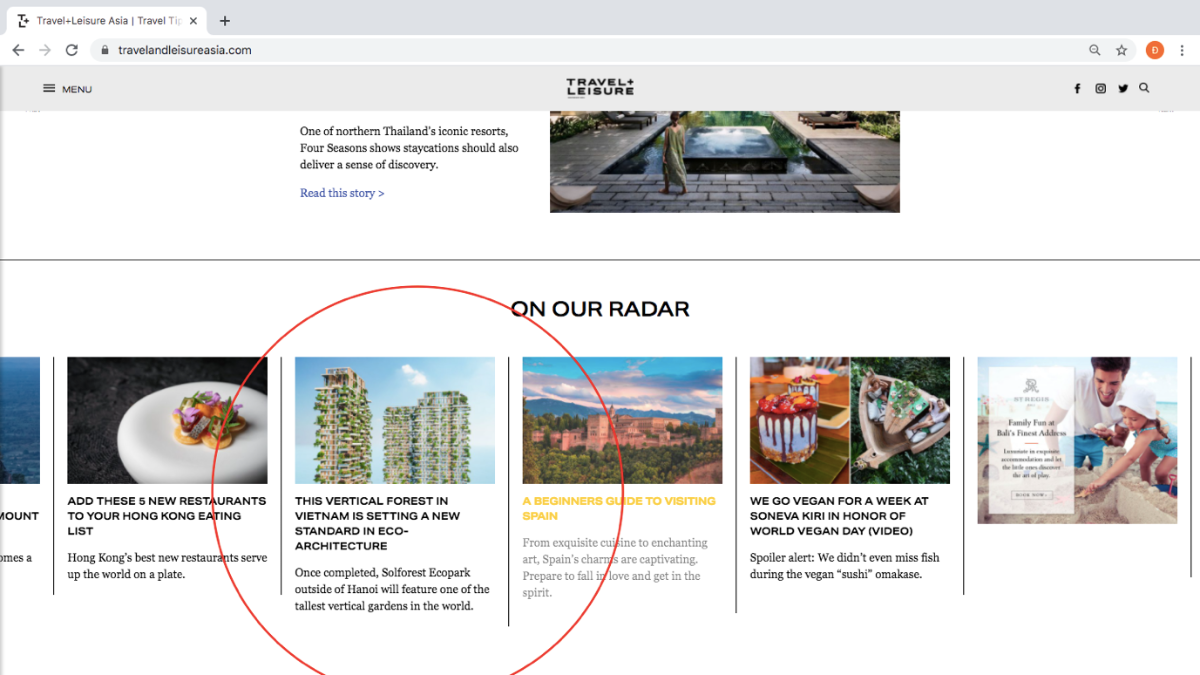Click the Travel+Leisure logo
This screenshot has height=675, width=1200.
click(x=600, y=87)
